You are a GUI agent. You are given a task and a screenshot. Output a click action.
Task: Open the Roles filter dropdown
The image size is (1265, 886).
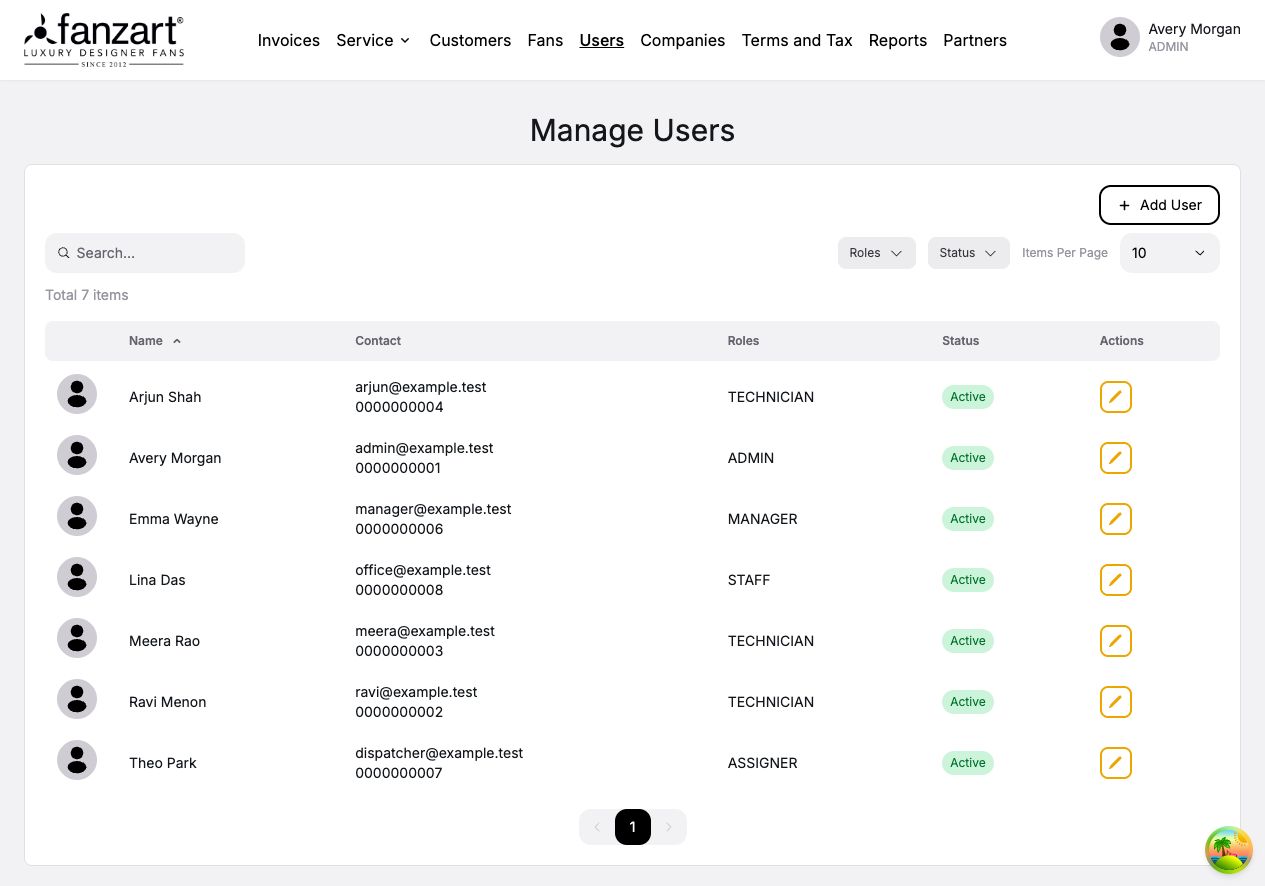tap(877, 253)
